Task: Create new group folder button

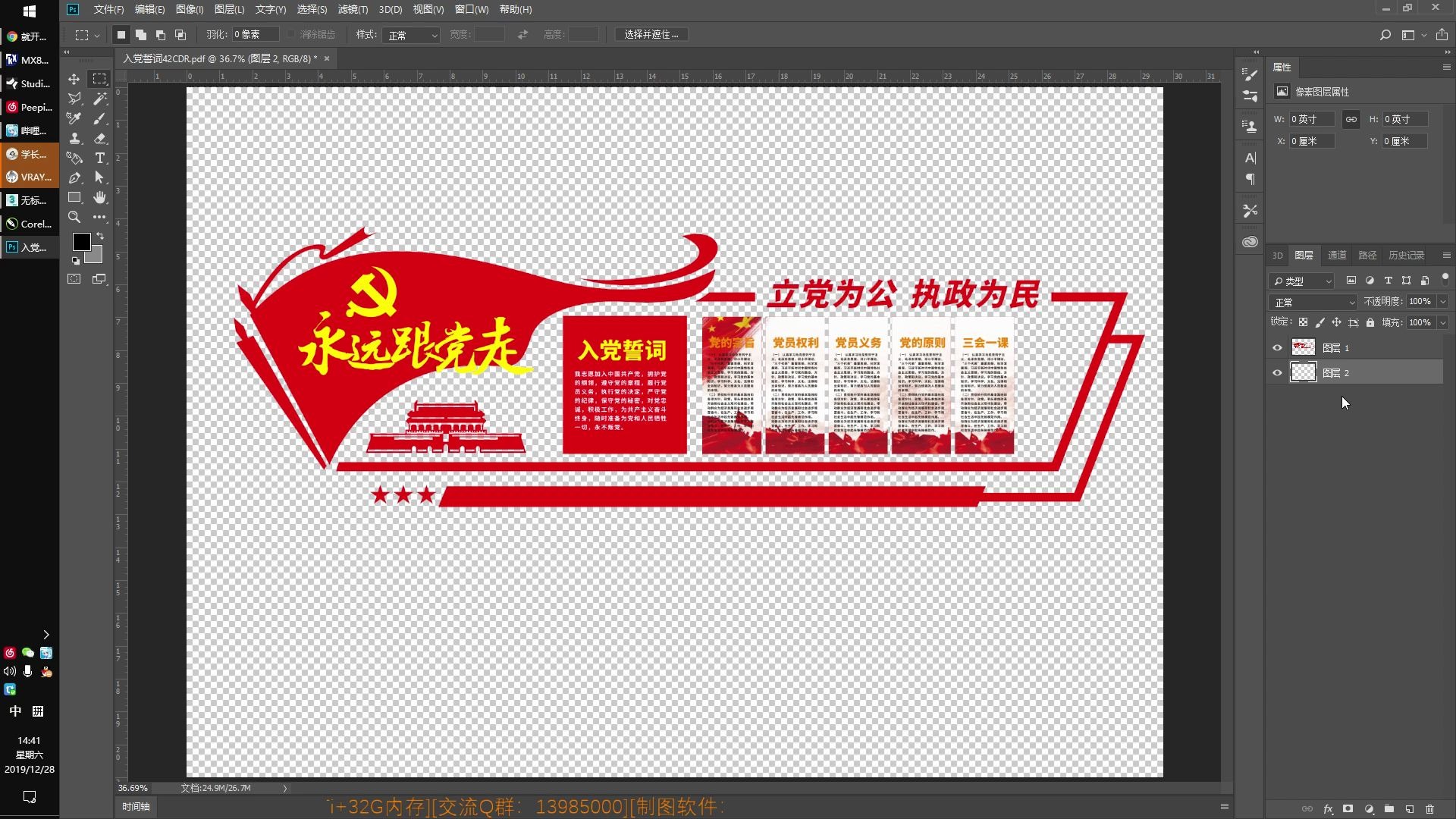Action: point(1389,809)
